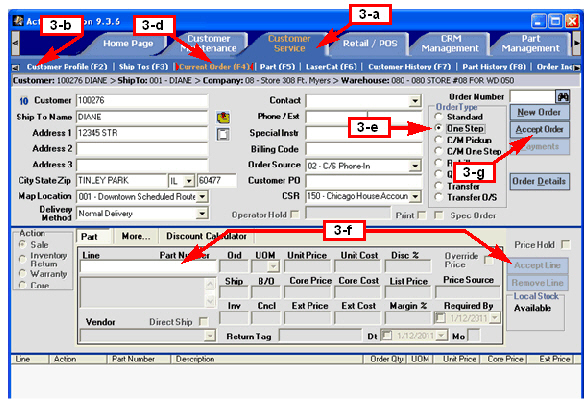588x399 pixels.
Task: Go to Customer History (F7)
Action: (410, 67)
